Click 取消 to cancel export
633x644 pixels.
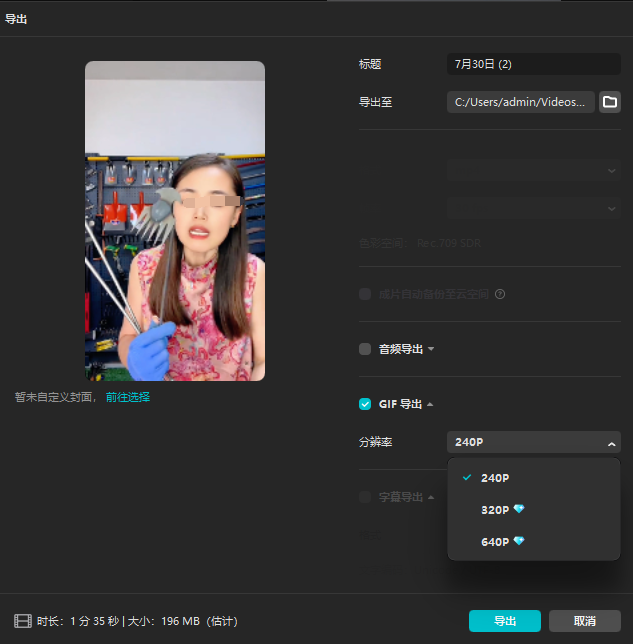click(x=585, y=621)
